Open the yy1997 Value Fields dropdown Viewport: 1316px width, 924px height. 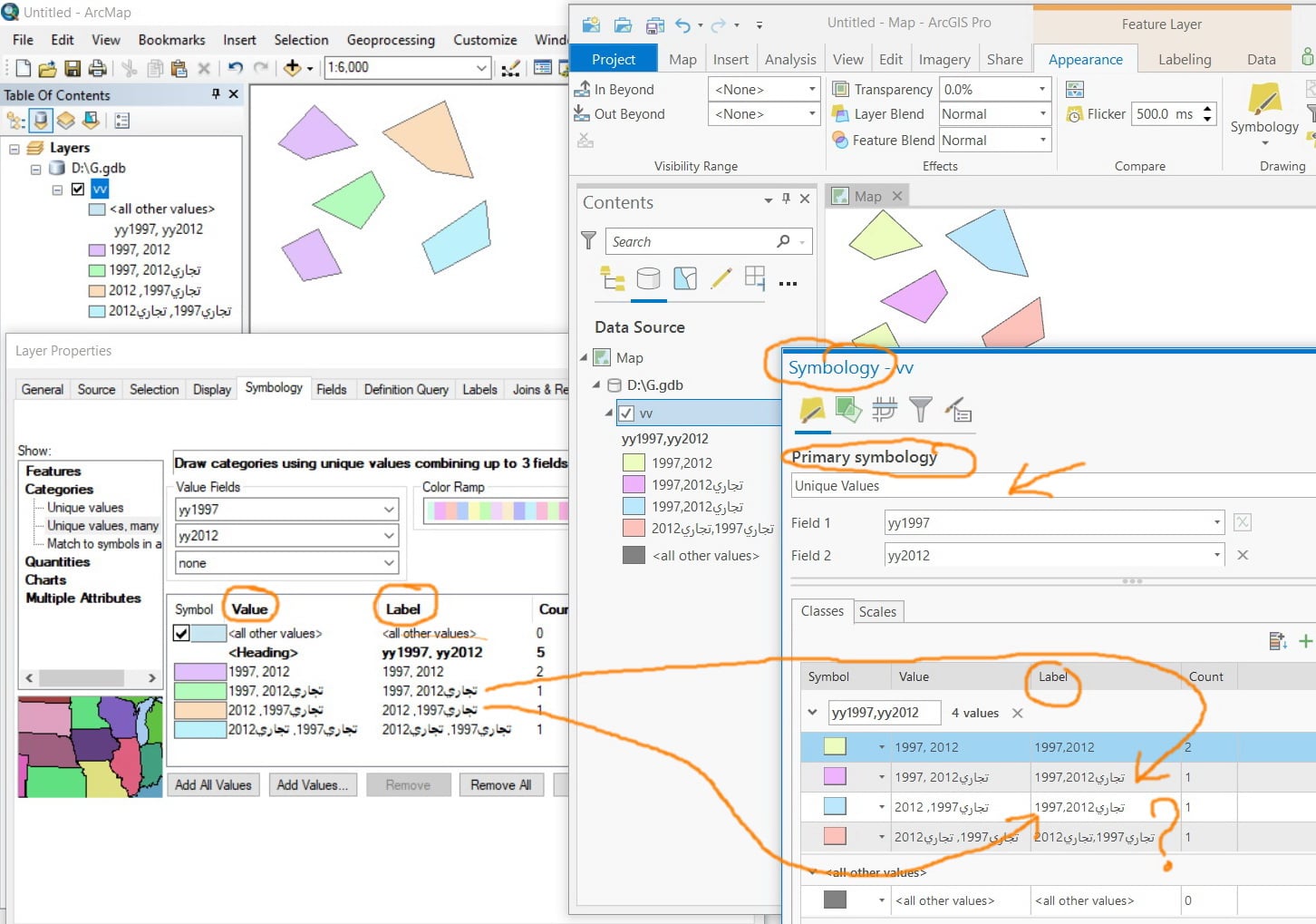(287, 510)
